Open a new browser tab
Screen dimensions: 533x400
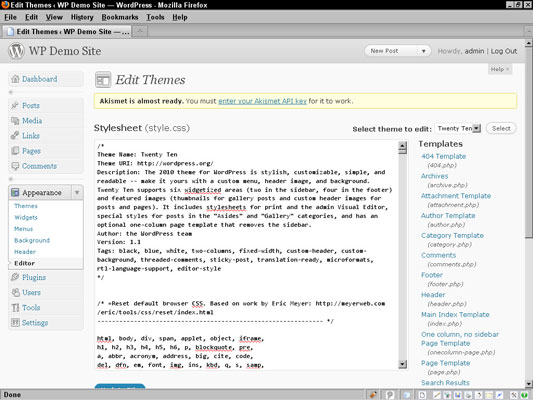click(x=140, y=31)
